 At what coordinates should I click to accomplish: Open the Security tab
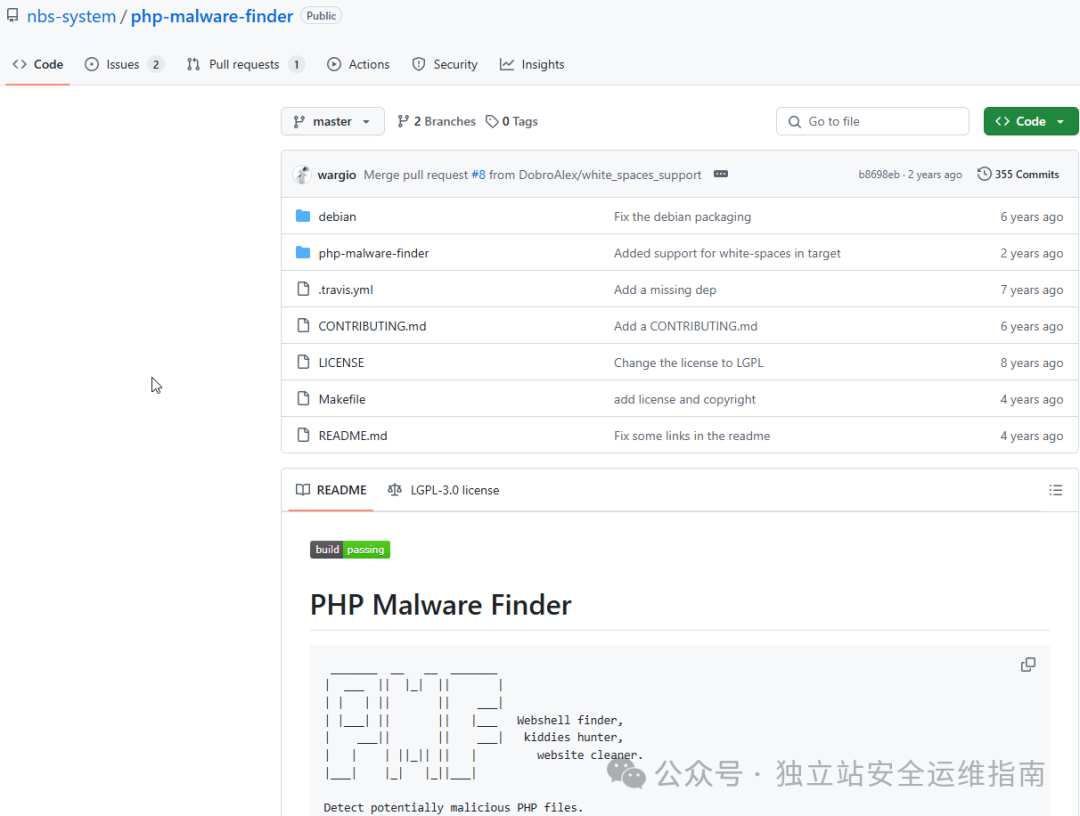pyautogui.click(x=444, y=64)
